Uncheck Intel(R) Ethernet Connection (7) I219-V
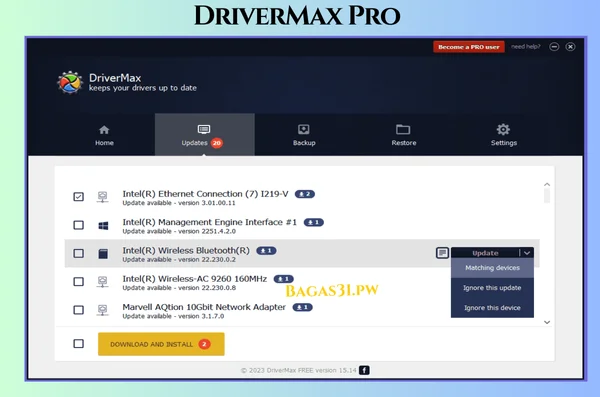Viewport: 600px width, 397px height. click(x=78, y=197)
